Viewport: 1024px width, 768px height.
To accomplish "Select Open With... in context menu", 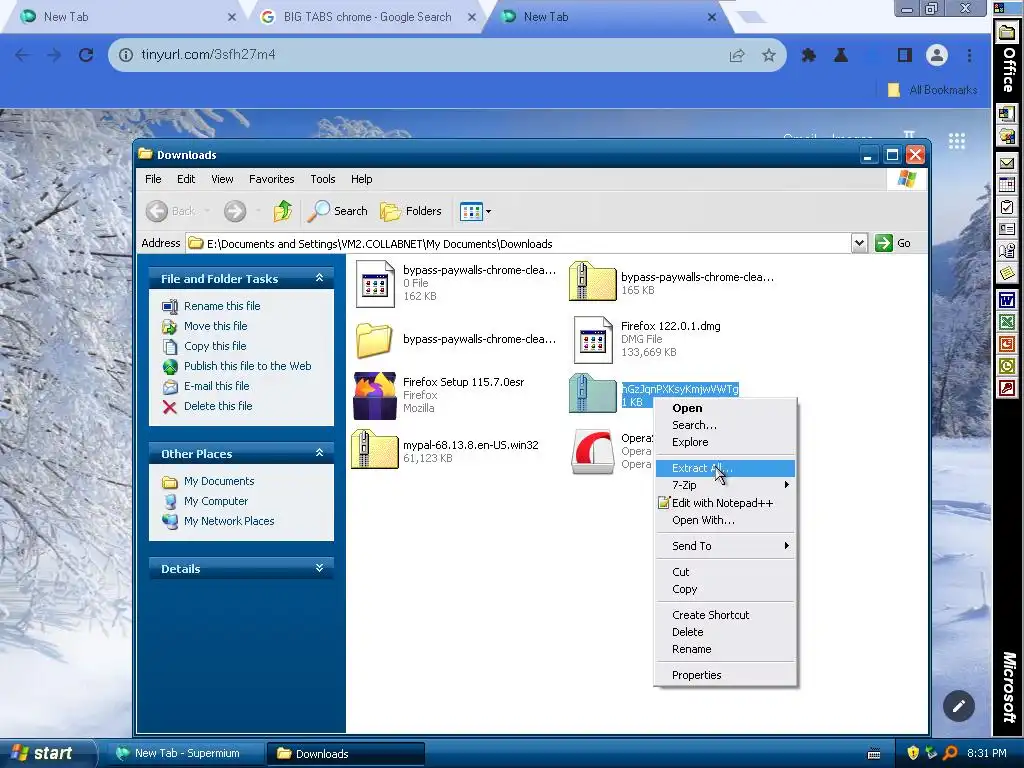I will point(725,520).
